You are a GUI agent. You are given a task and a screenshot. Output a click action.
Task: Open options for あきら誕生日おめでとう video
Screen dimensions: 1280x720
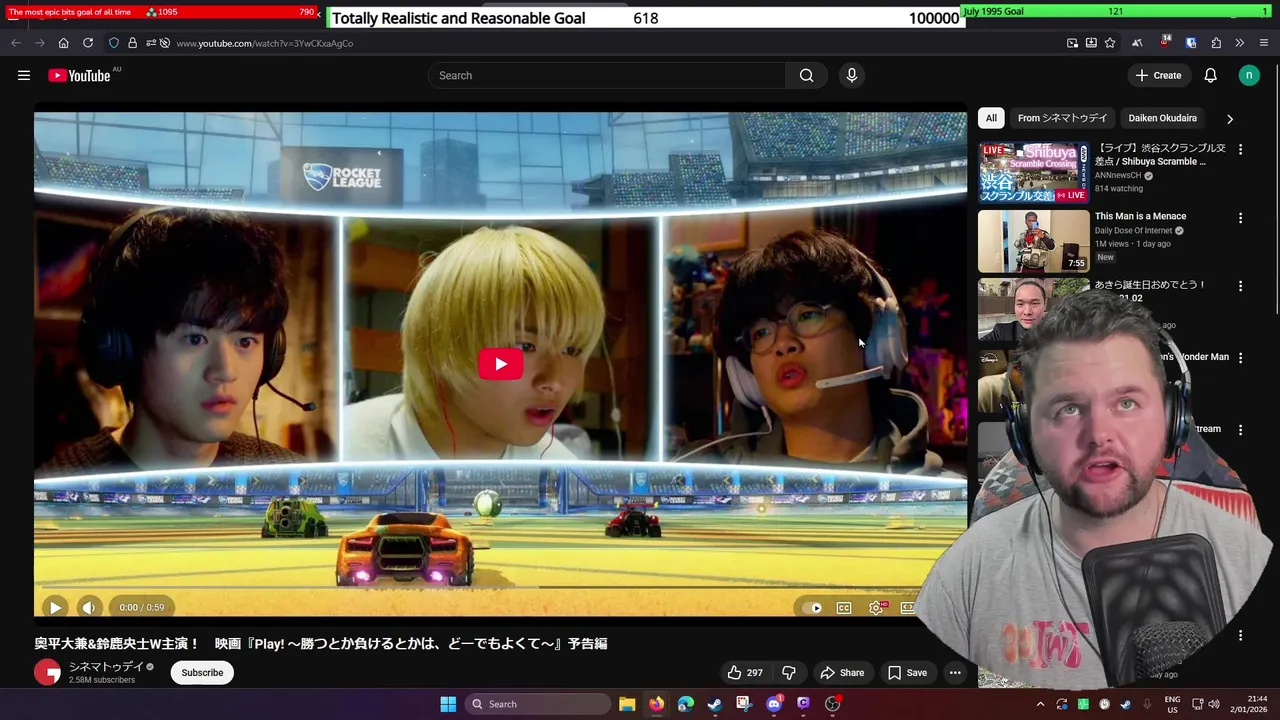[1240, 286]
